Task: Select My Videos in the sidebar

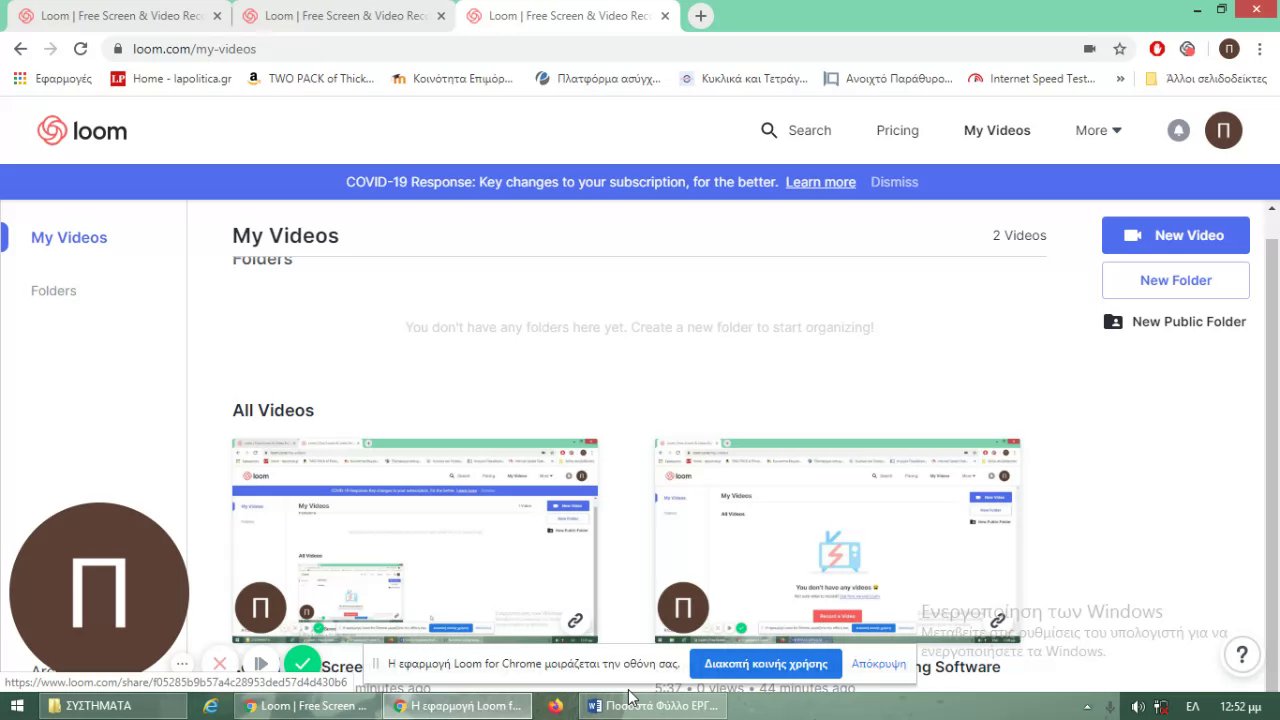Action: coord(69,237)
